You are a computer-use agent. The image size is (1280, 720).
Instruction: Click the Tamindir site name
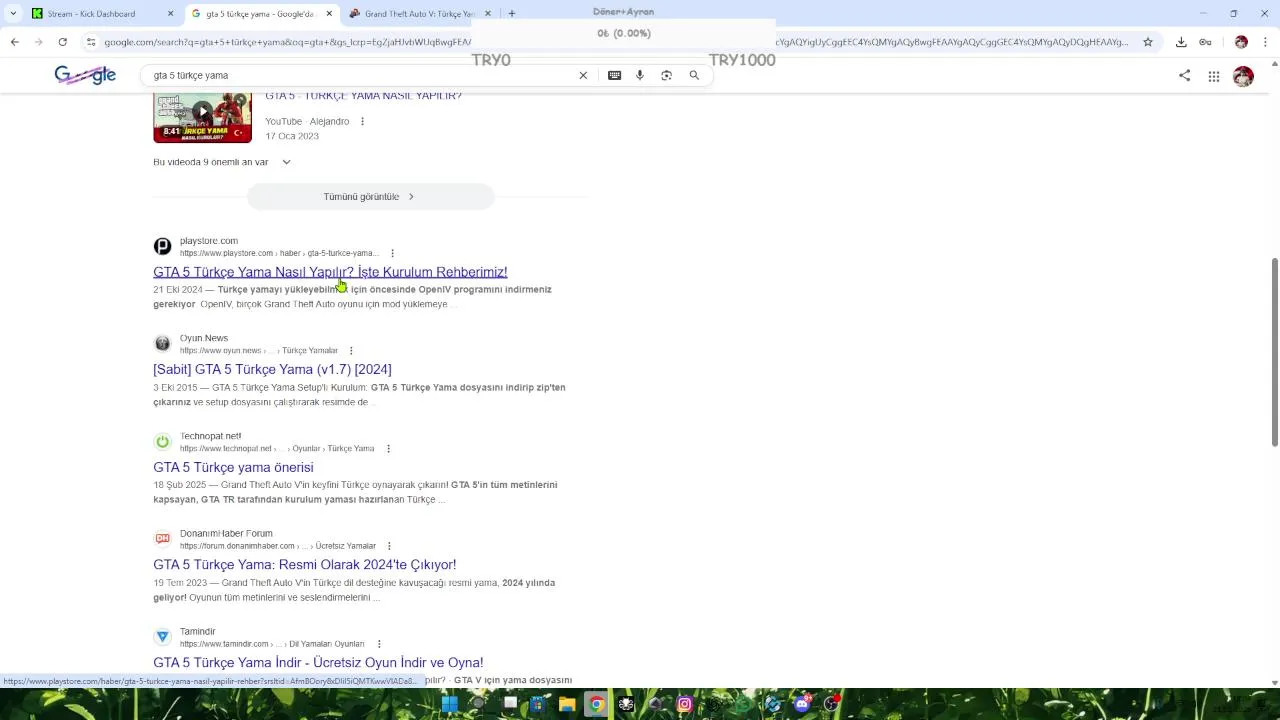click(198, 632)
